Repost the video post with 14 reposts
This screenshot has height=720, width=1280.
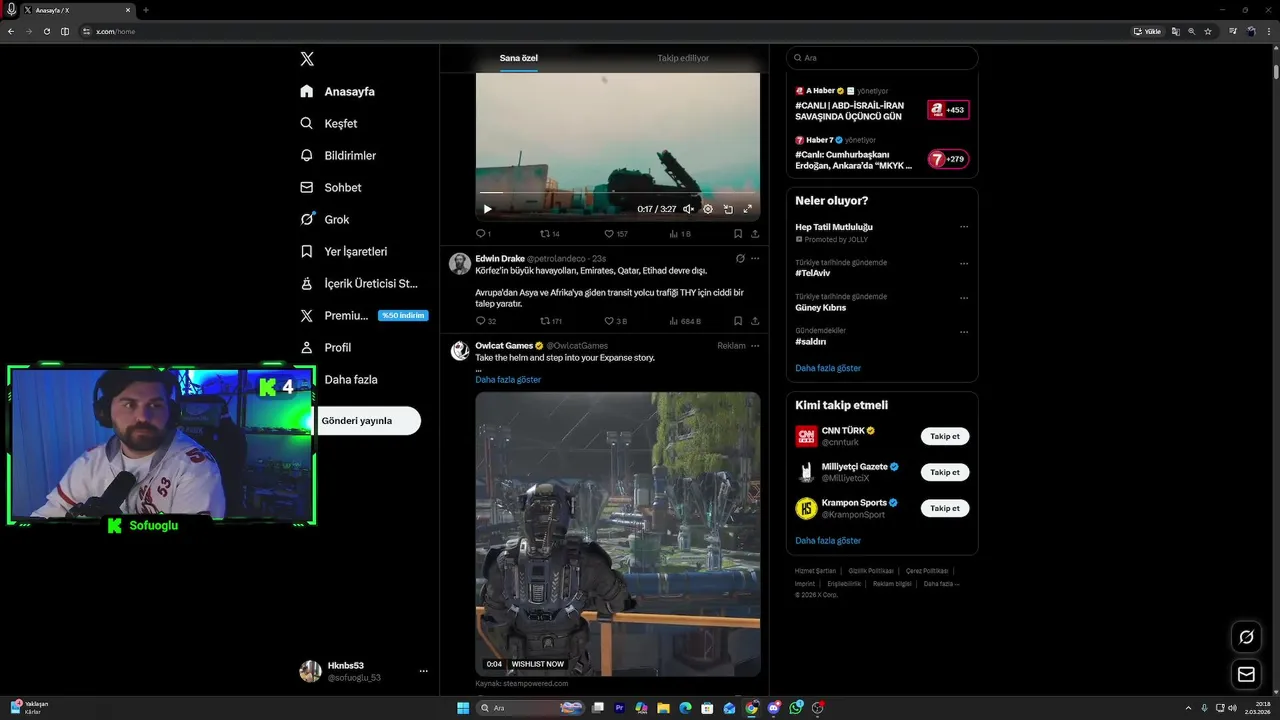(x=550, y=234)
